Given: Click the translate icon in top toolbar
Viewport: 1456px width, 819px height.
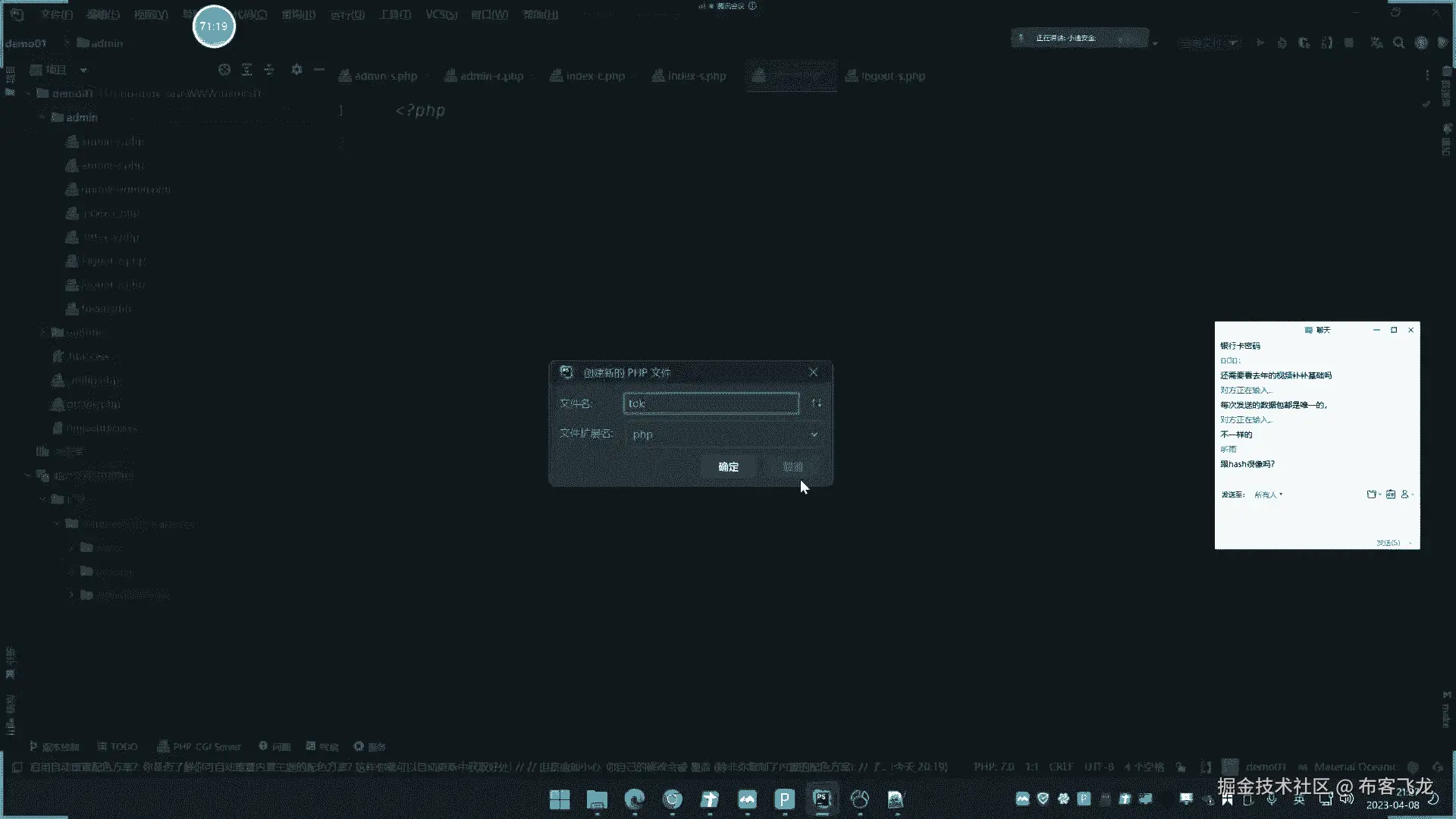Looking at the screenshot, I should 1376,43.
